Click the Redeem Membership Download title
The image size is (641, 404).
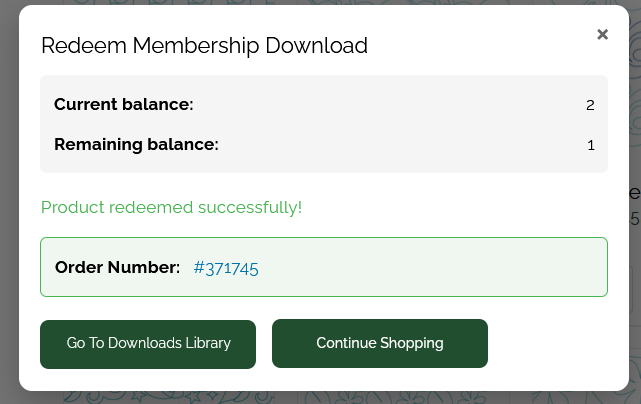[204, 45]
